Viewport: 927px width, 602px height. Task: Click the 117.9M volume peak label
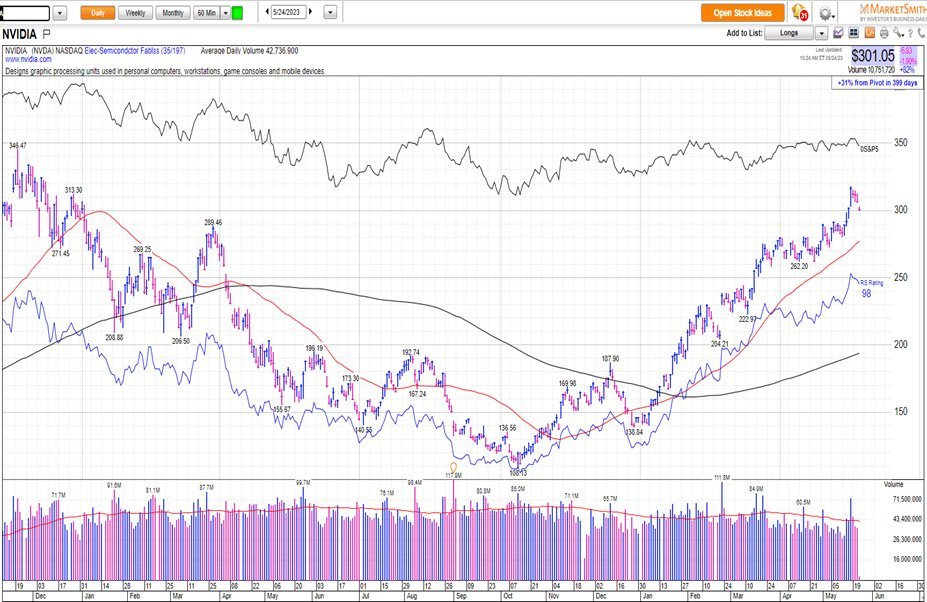click(x=453, y=475)
